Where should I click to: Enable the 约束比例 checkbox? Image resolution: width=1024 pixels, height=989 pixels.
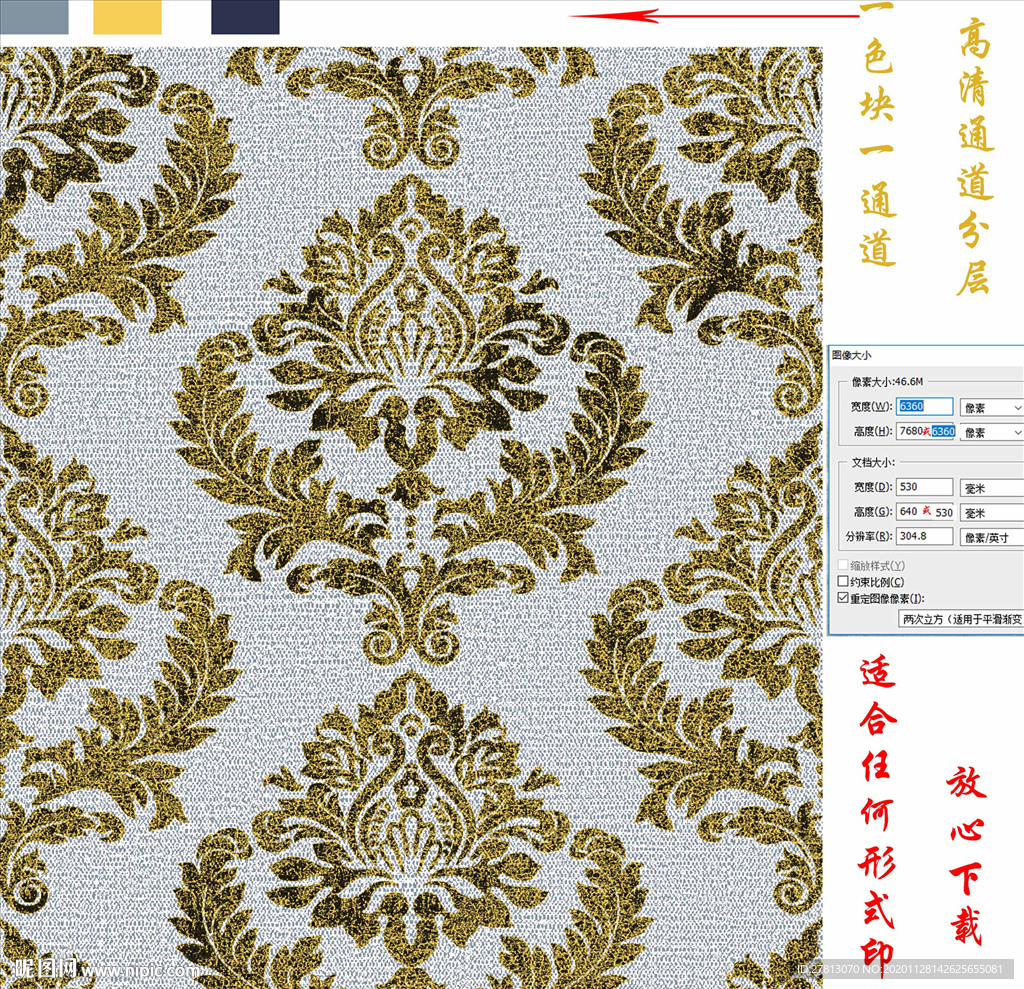pos(843,581)
